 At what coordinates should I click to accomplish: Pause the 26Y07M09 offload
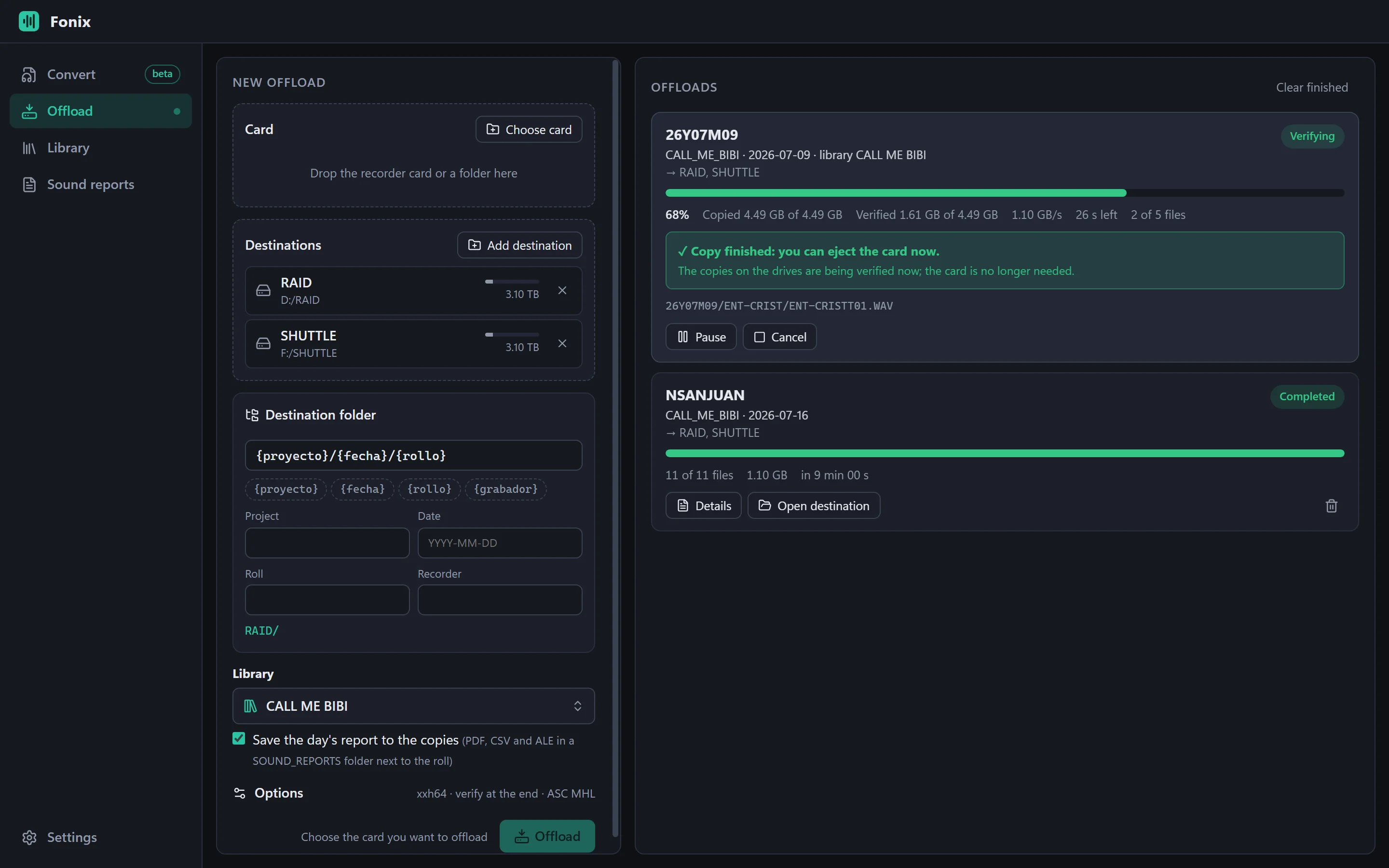click(x=701, y=337)
